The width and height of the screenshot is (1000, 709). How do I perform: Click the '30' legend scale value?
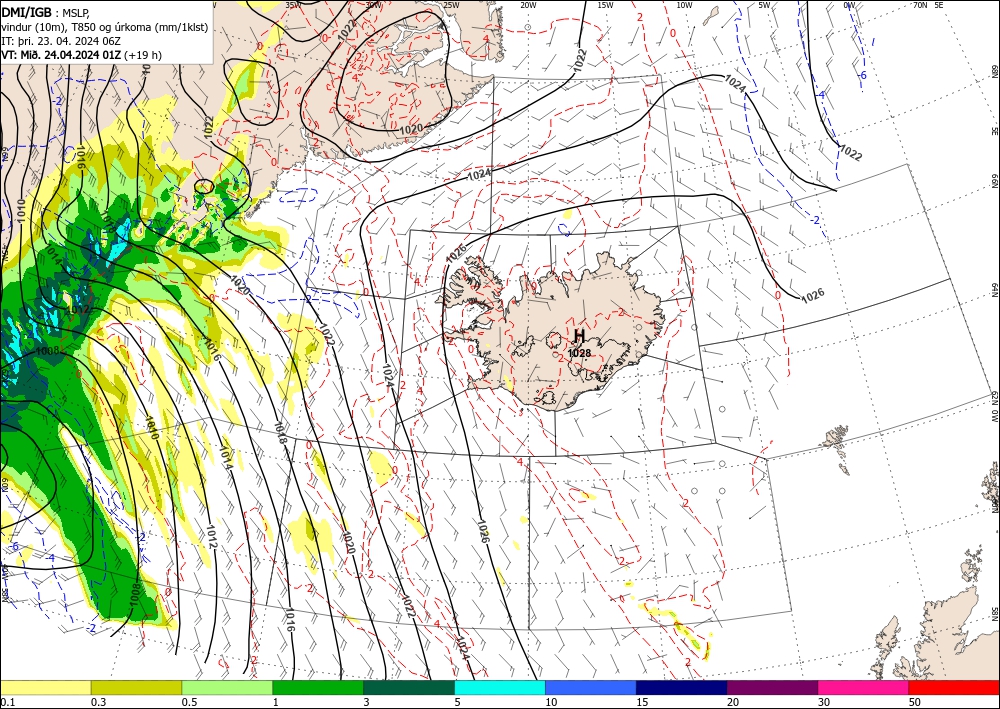click(825, 702)
